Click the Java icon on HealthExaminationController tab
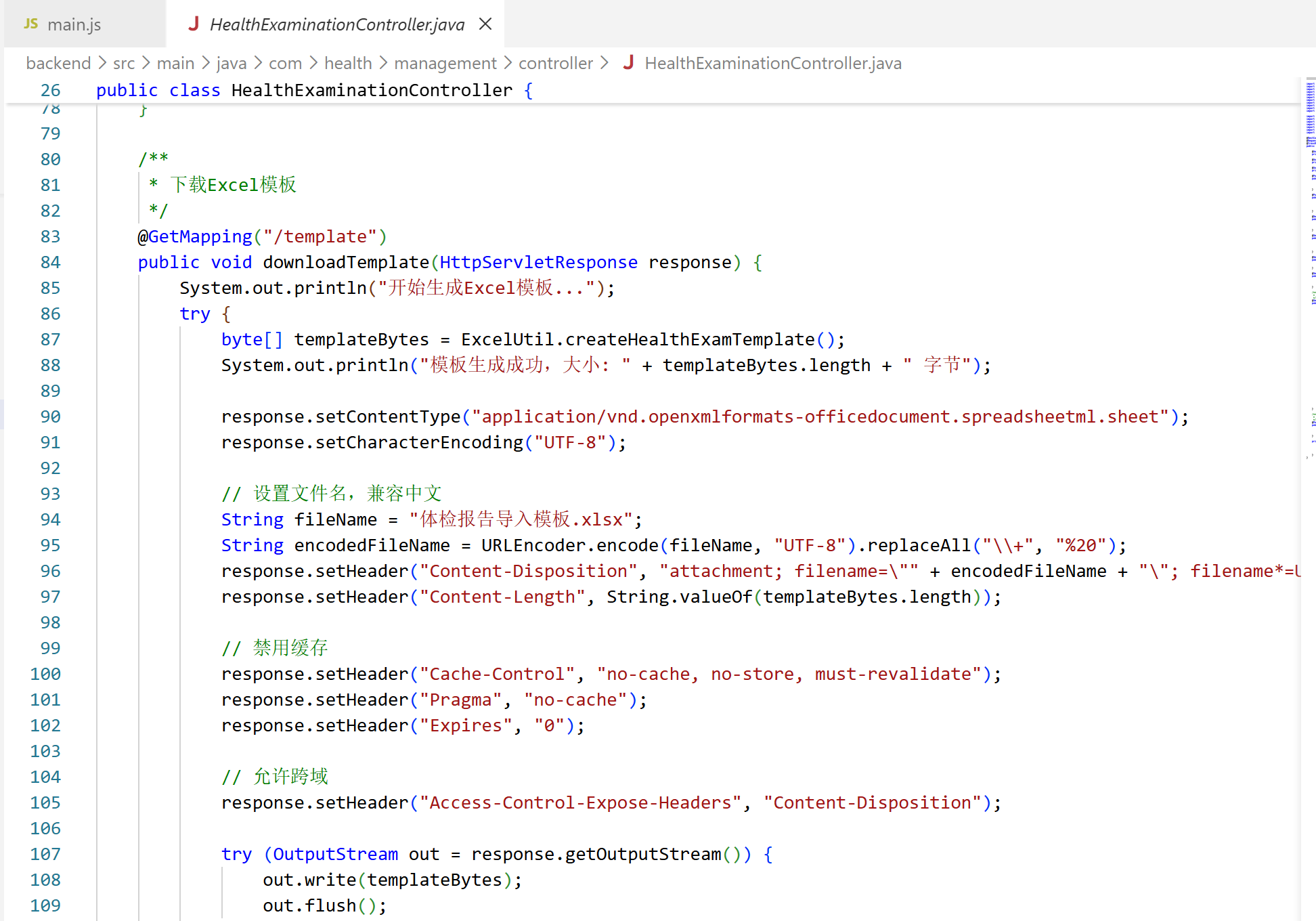 [194, 24]
